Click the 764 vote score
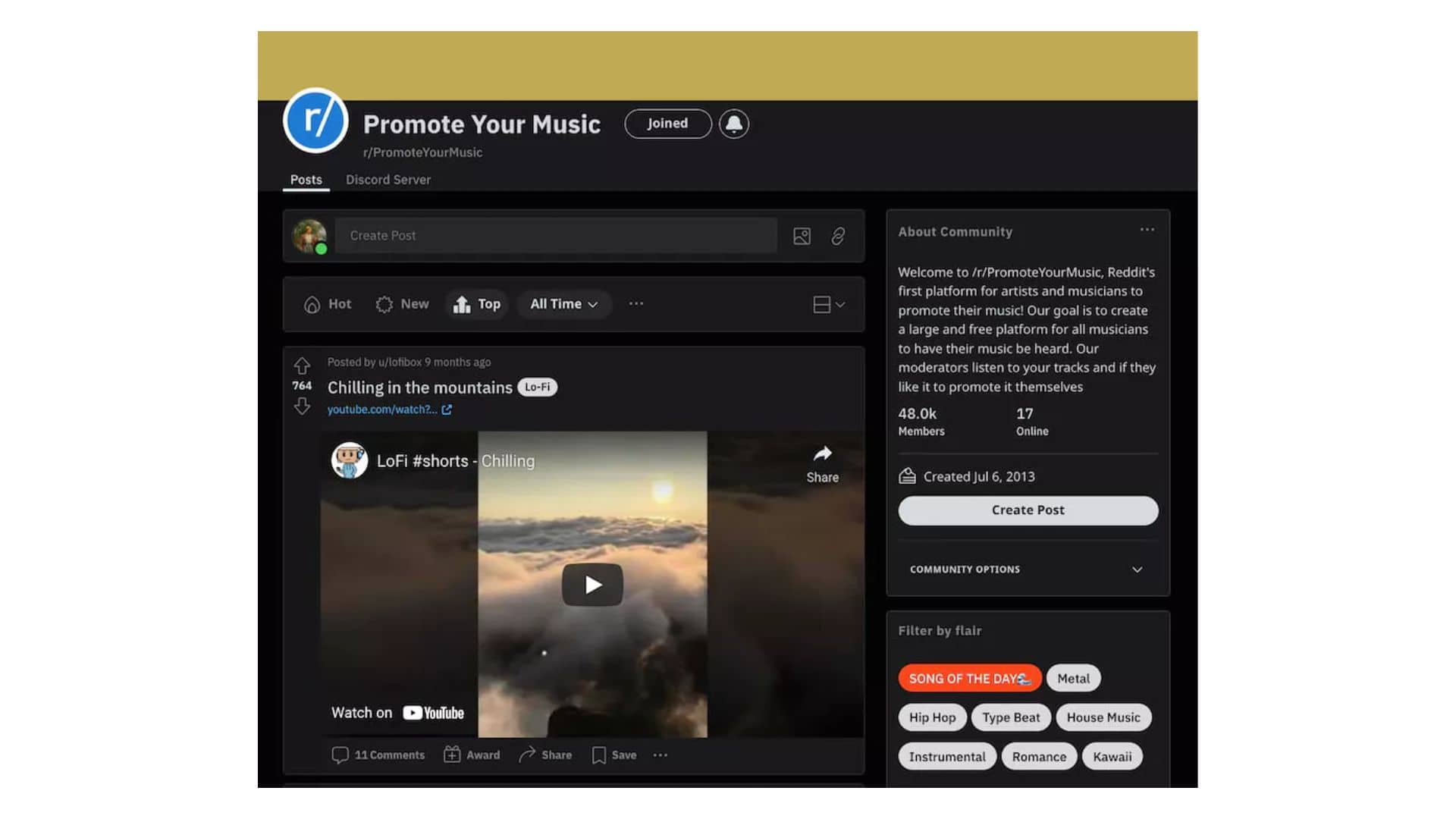This screenshot has width=1456, height=819. [302, 386]
